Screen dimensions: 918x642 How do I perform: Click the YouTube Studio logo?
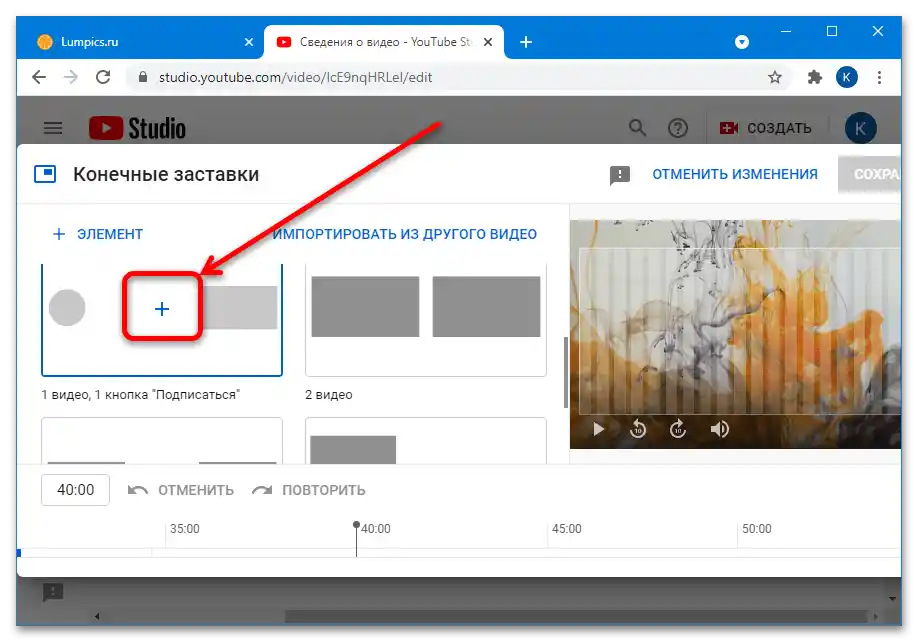pos(137,128)
